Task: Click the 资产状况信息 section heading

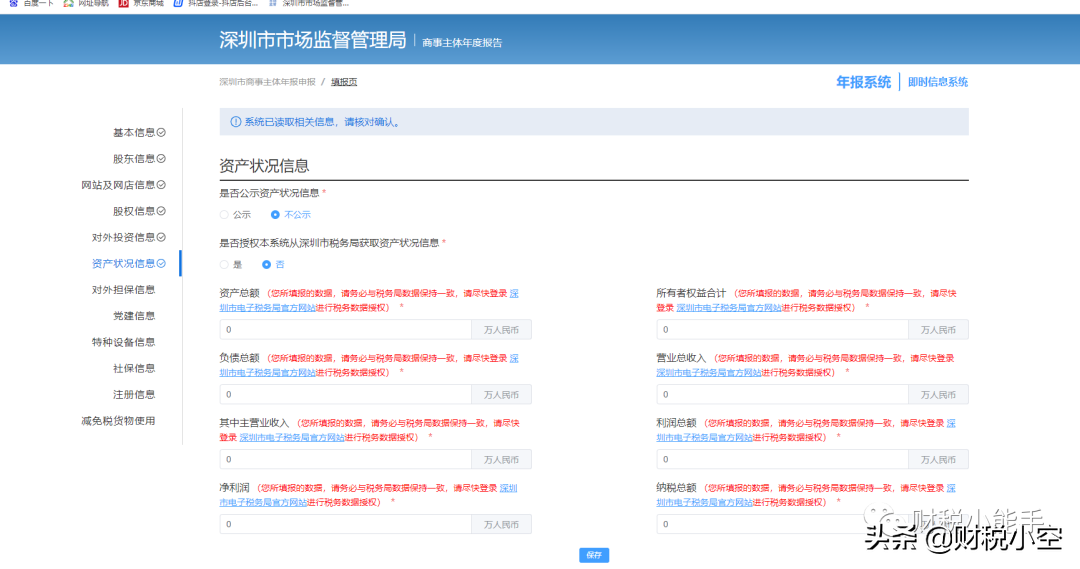Action: [264, 166]
